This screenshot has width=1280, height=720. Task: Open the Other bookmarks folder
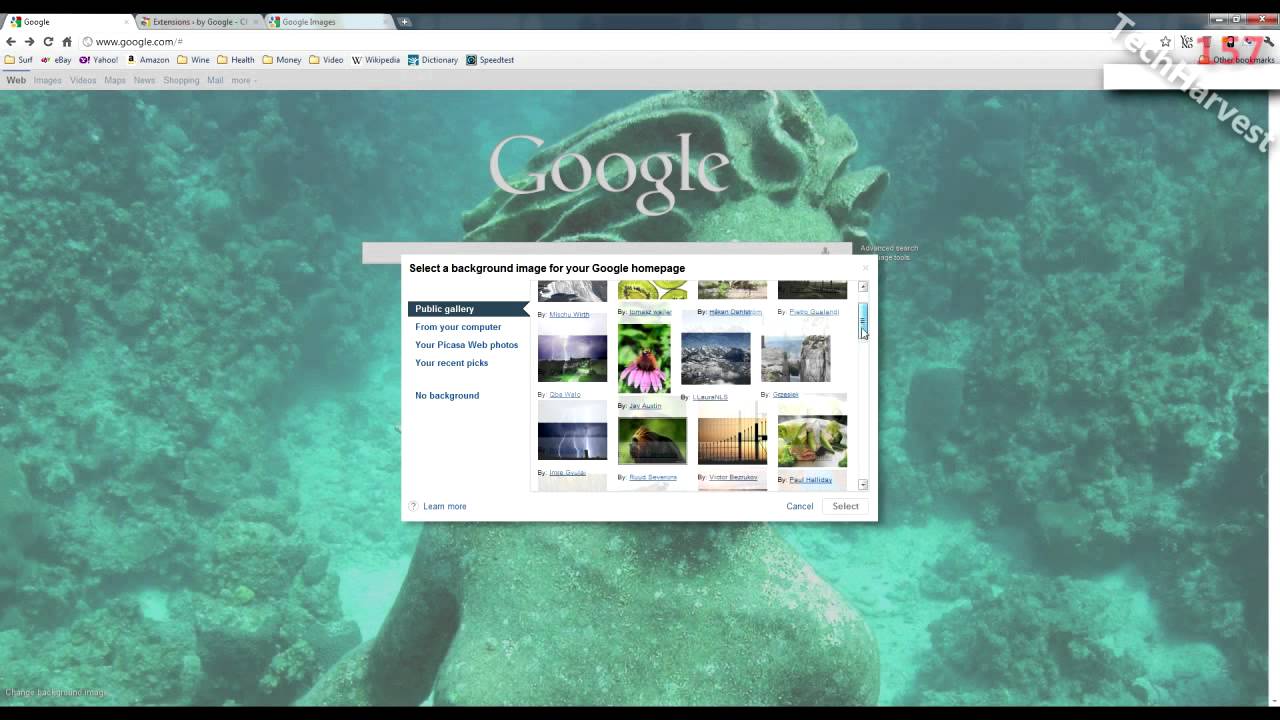(1238, 60)
